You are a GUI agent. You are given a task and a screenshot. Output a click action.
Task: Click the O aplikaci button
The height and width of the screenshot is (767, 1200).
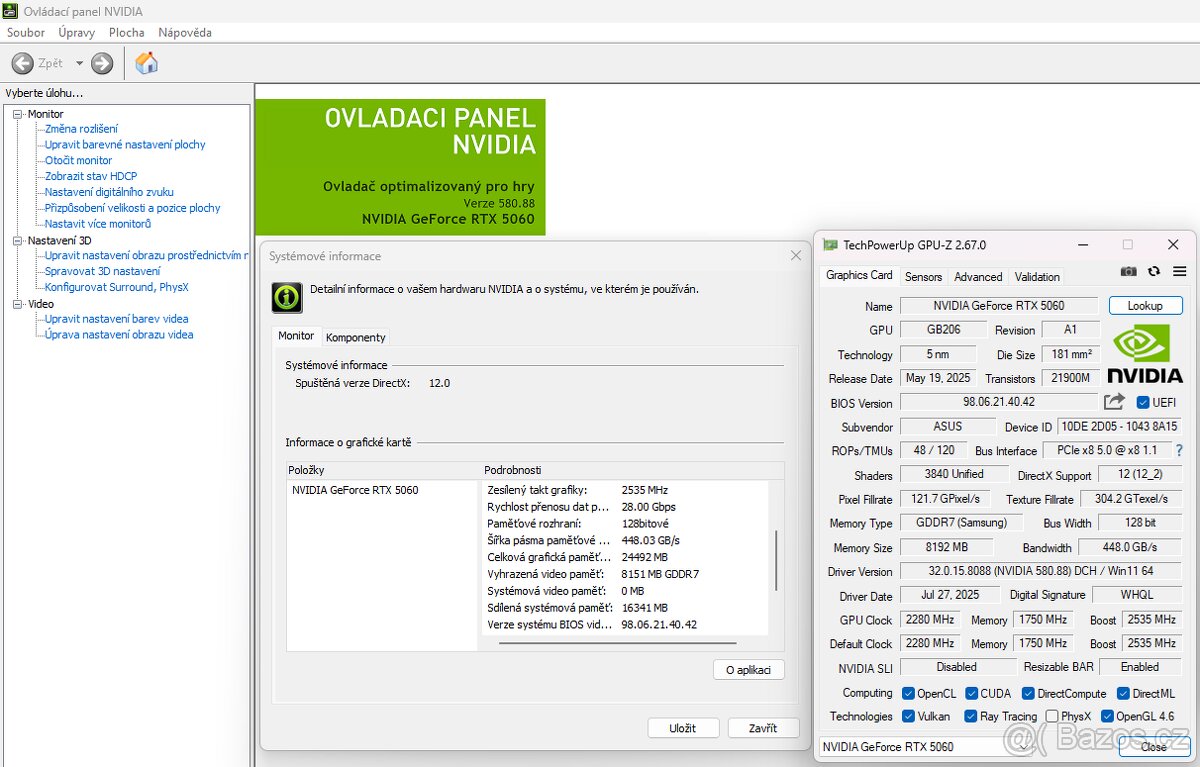[x=748, y=670]
